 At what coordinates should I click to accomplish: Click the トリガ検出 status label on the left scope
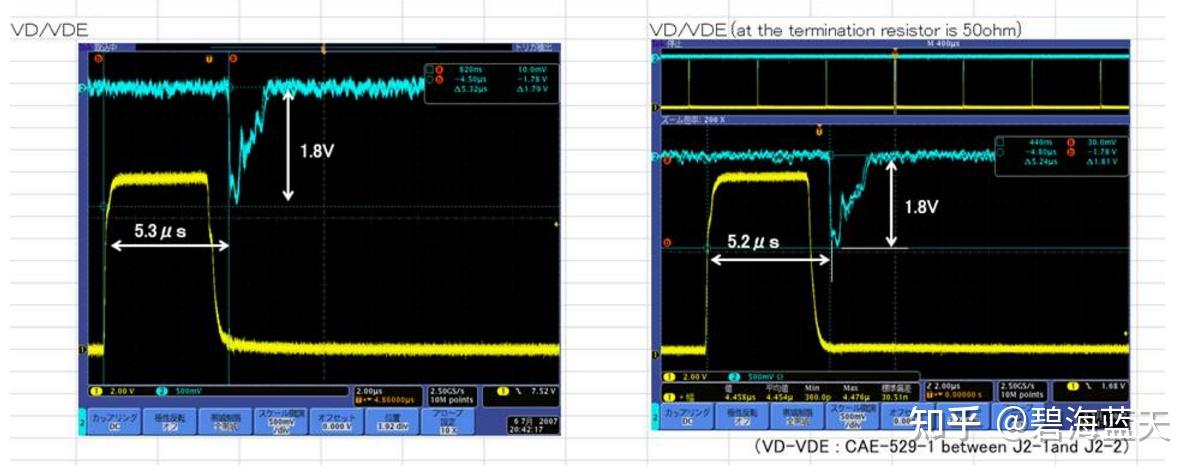click(x=534, y=47)
